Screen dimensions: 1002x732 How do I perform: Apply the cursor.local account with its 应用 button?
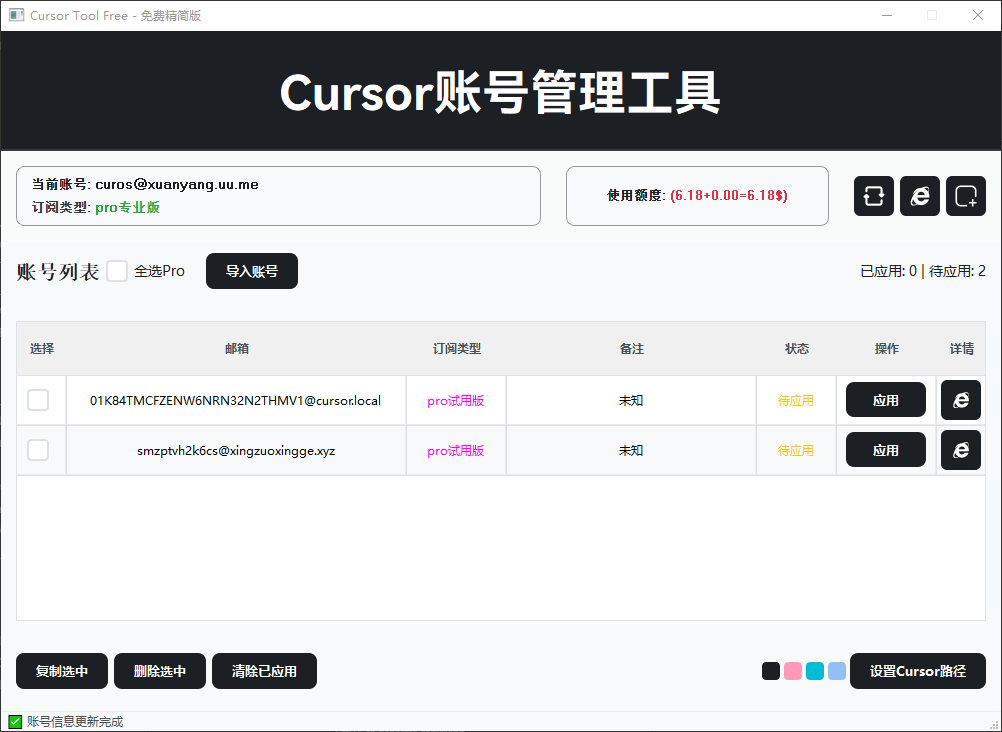885,399
